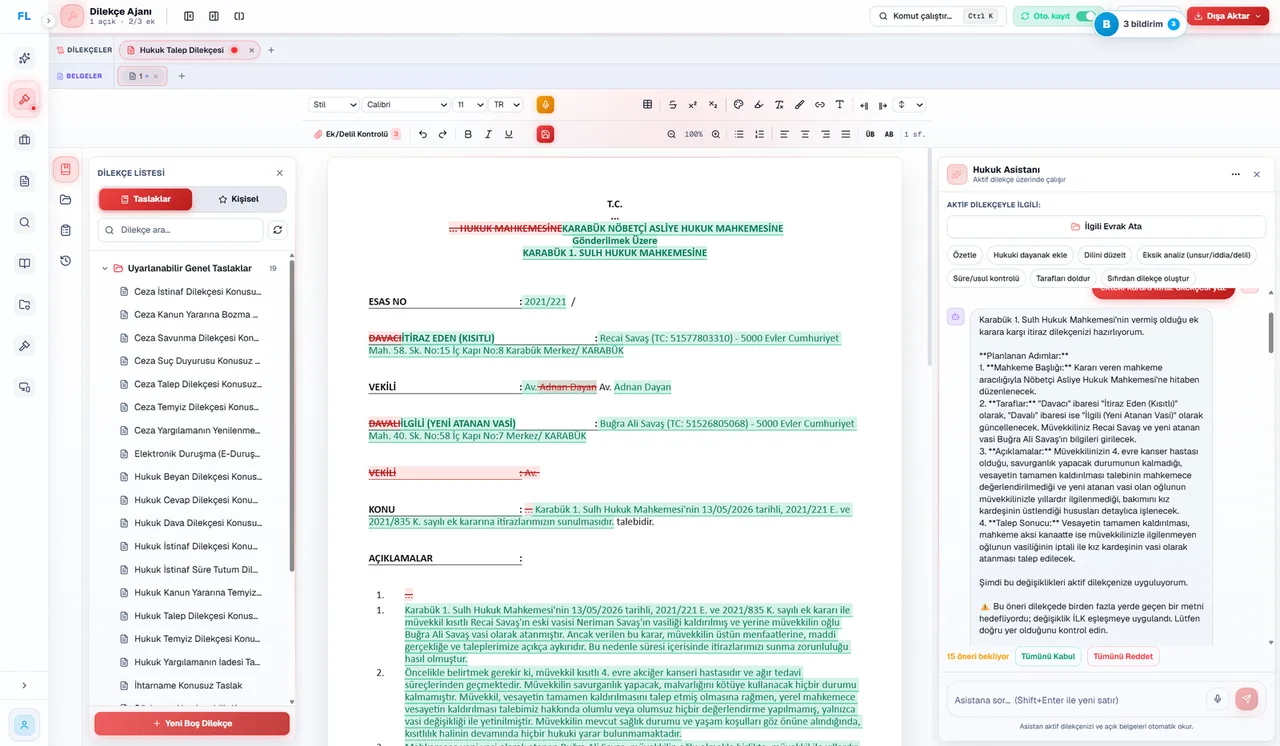
Task: Click the microphone icon in assistant input
Action: click(x=1217, y=700)
